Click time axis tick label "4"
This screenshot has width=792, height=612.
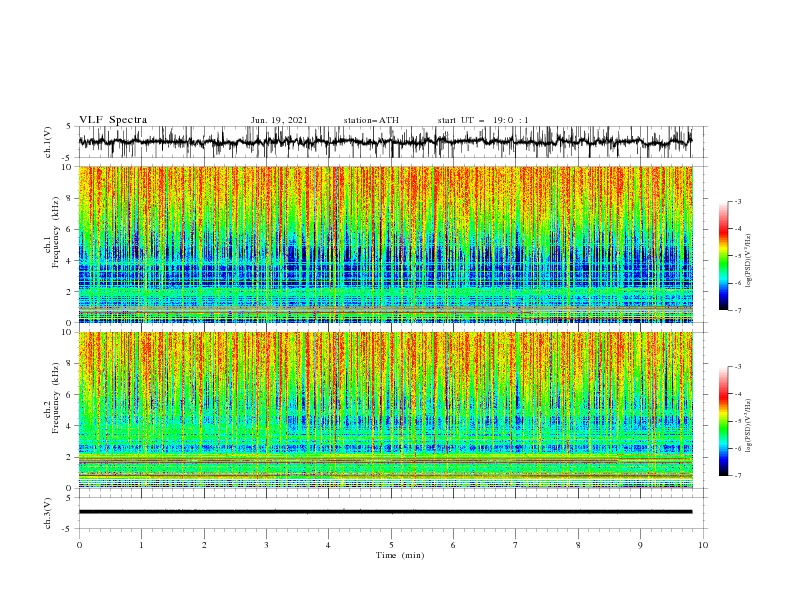(328, 545)
